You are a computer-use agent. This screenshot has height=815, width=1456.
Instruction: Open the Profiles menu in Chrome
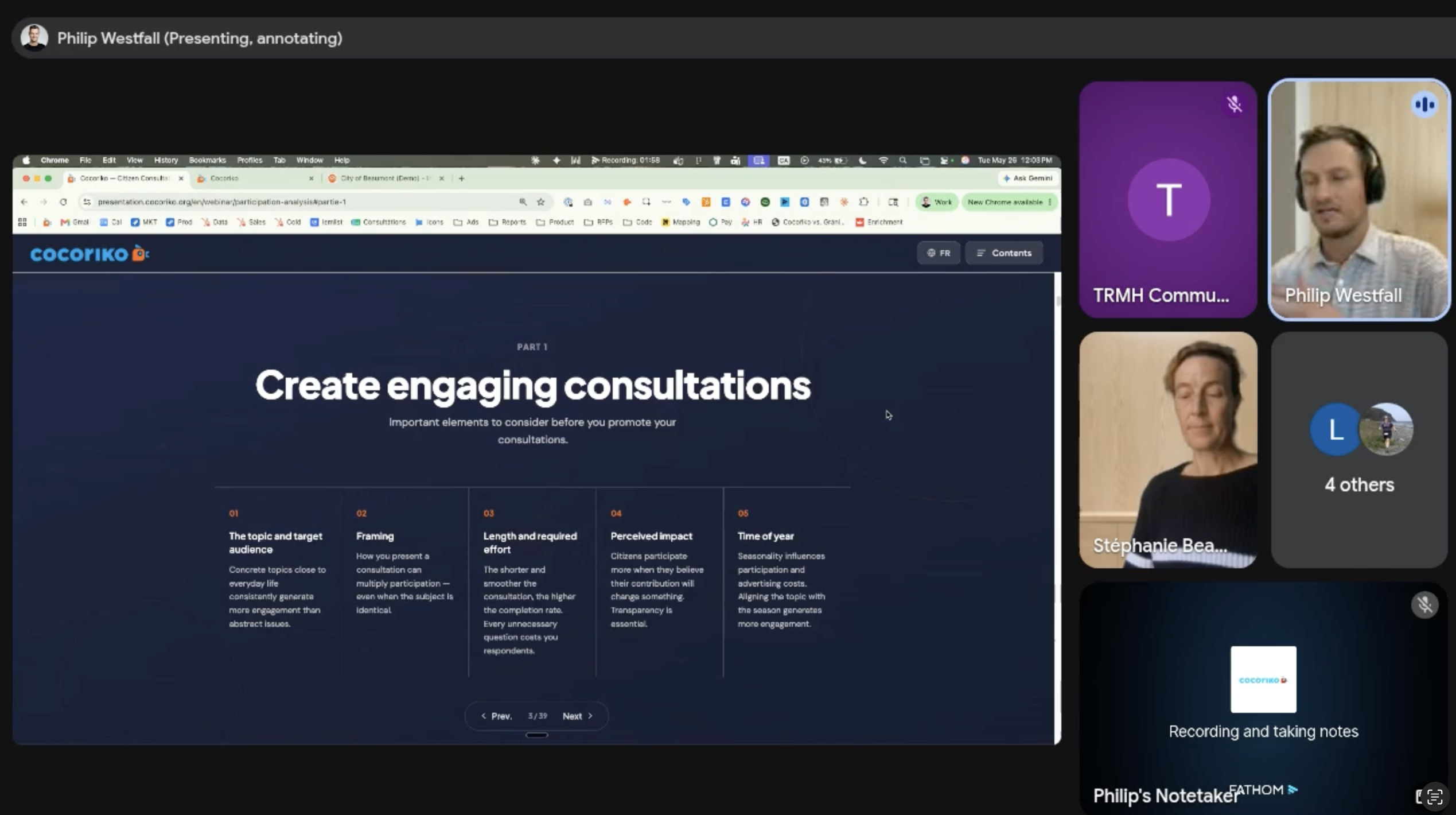(250, 160)
